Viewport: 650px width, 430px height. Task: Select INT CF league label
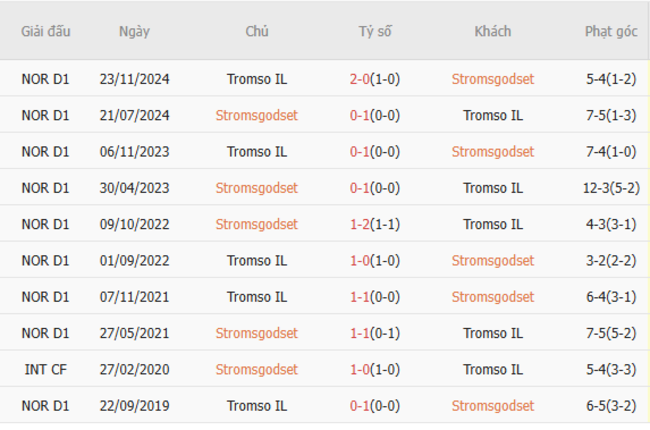click(46, 369)
